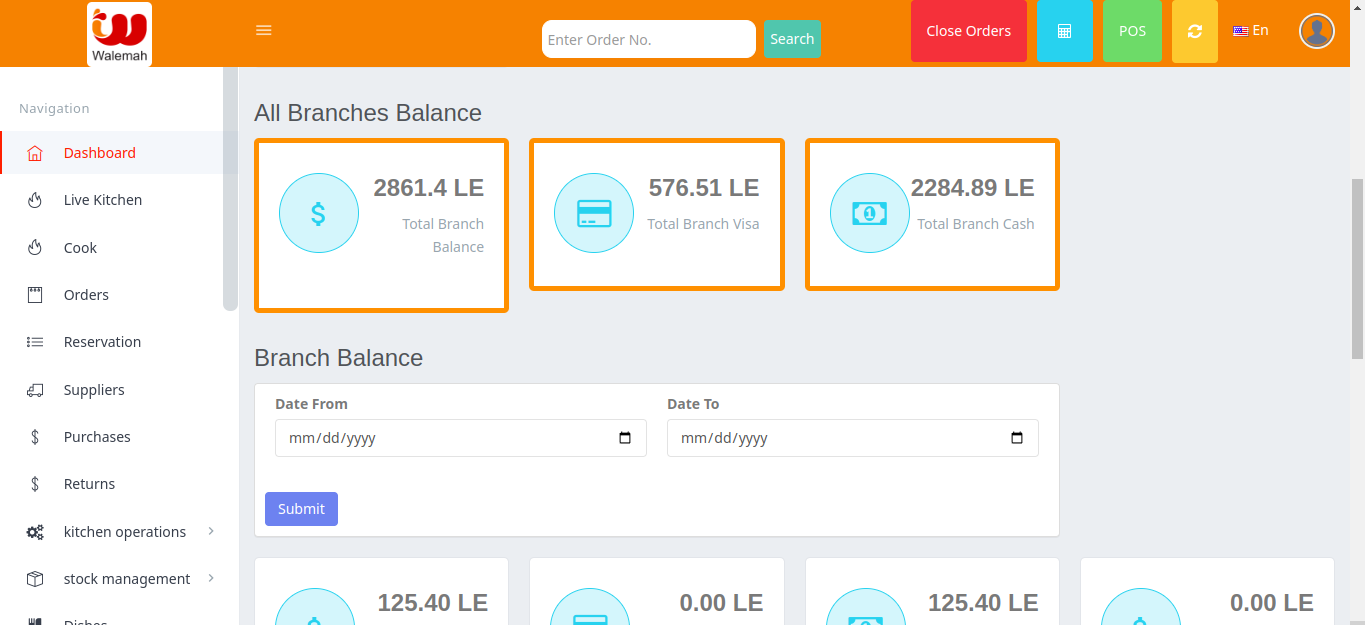Go to Live Kitchen page
The height and width of the screenshot is (625, 1365).
[x=103, y=200]
